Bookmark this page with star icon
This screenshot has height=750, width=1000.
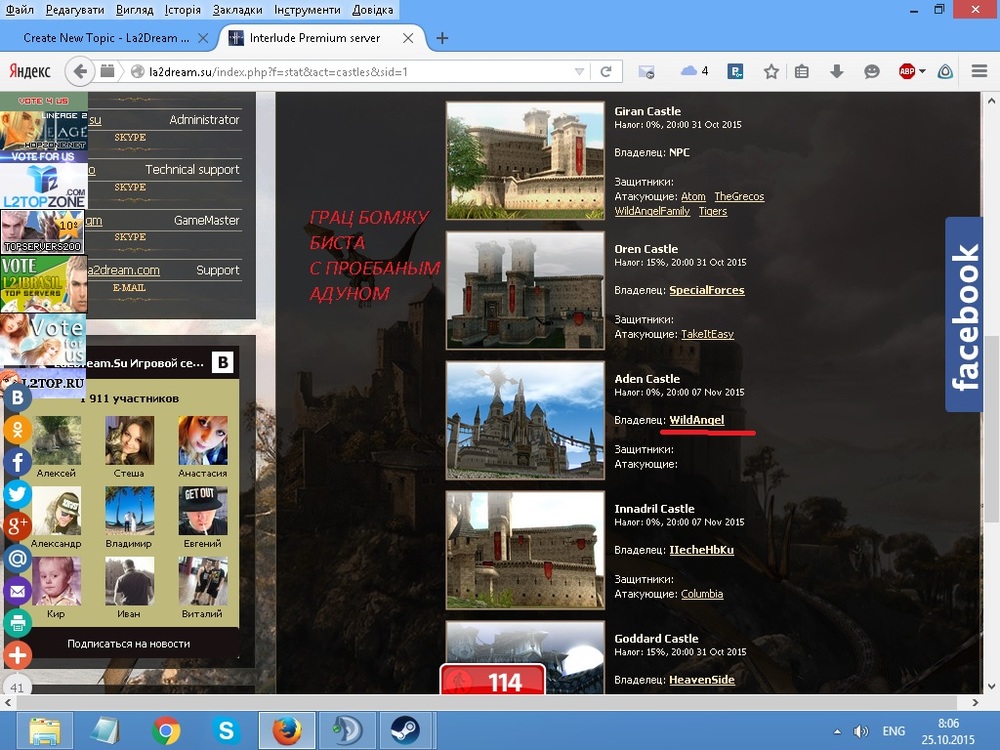click(x=771, y=72)
